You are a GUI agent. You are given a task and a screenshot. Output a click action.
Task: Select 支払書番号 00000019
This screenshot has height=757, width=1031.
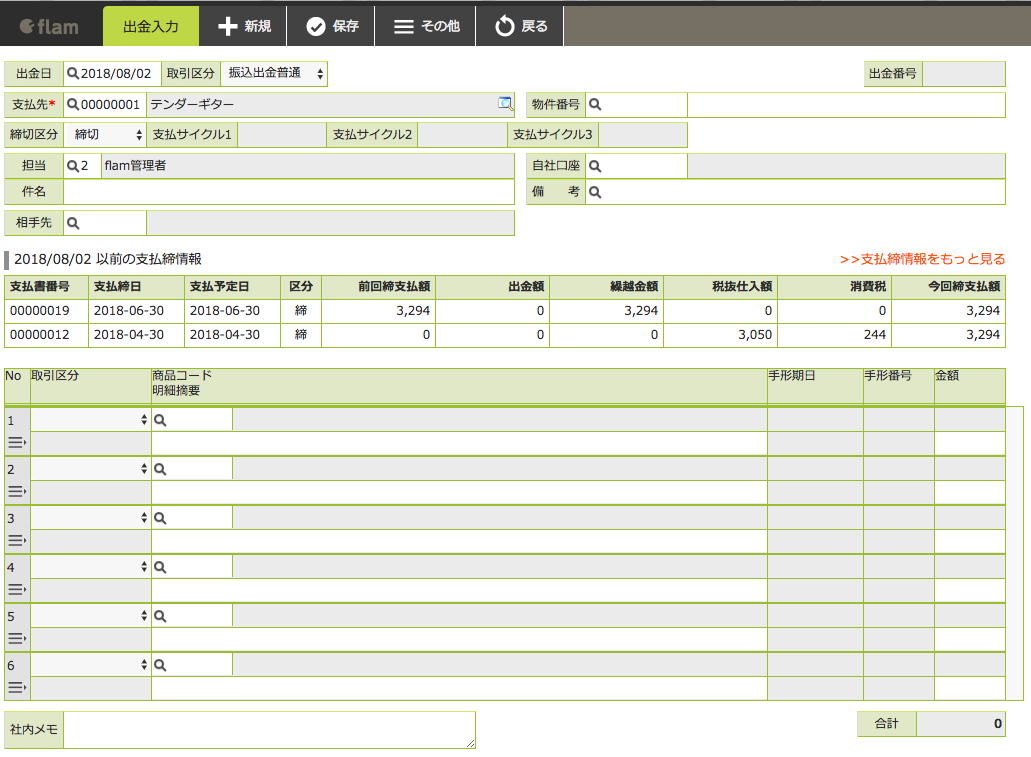point(39,310)
